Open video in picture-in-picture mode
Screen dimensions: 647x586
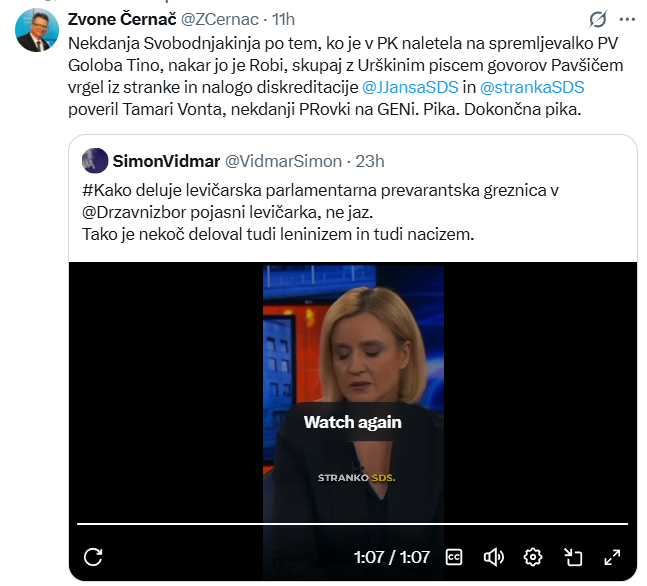573,558
